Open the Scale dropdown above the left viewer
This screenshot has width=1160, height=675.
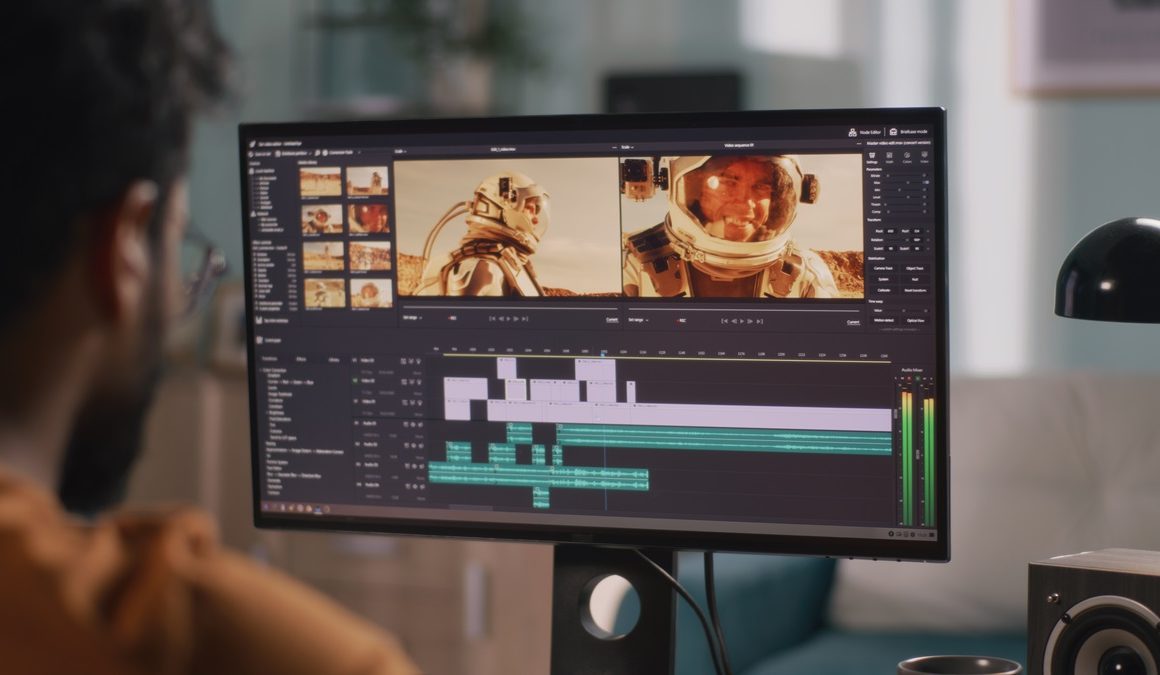pyautogui.click(x=400, y=150)
